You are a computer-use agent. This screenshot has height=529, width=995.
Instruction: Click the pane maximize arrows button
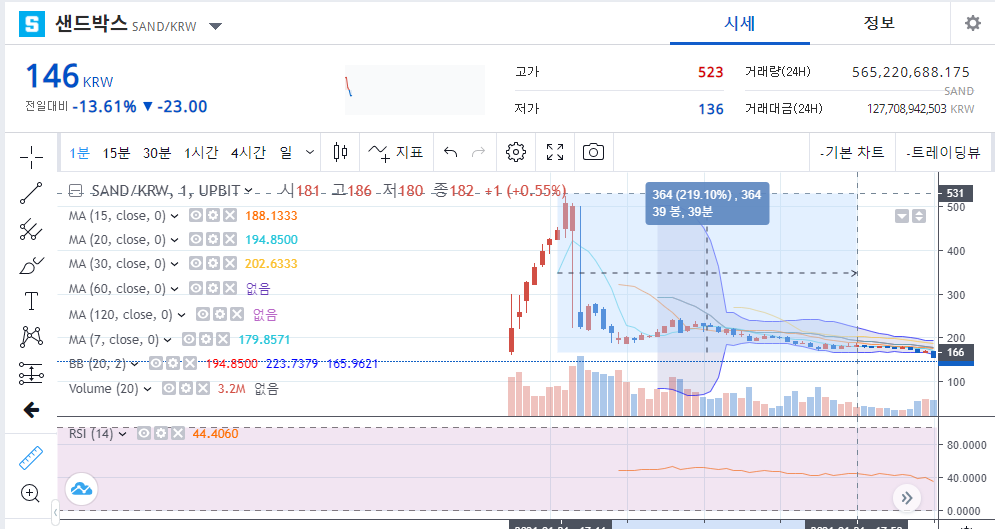[x=919, y=216]
